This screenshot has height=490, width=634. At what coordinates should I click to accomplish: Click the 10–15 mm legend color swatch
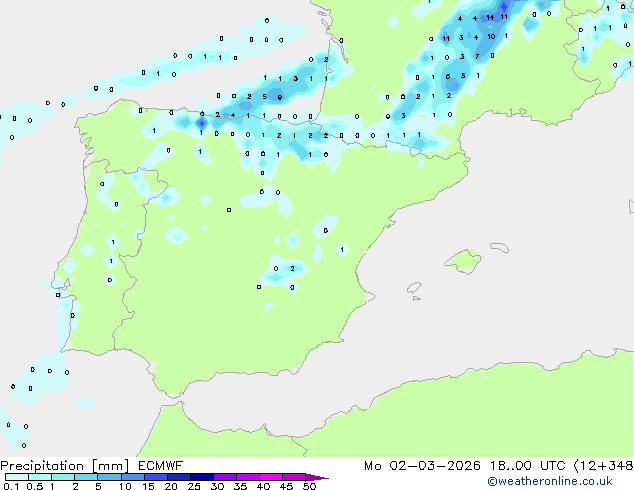point(132,477)
